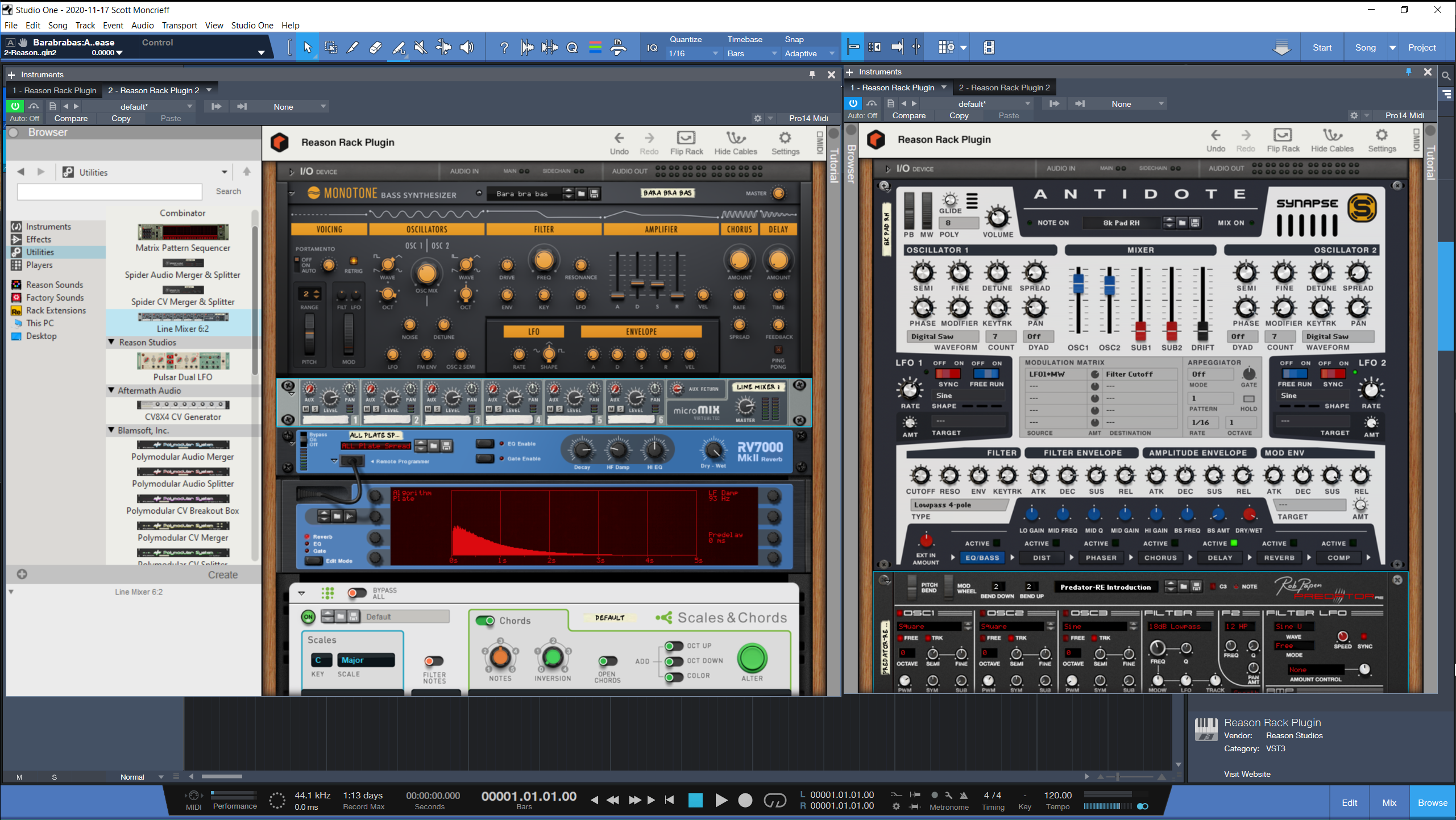Click Flip Rack in left Reason plugin

pos(686,143)
